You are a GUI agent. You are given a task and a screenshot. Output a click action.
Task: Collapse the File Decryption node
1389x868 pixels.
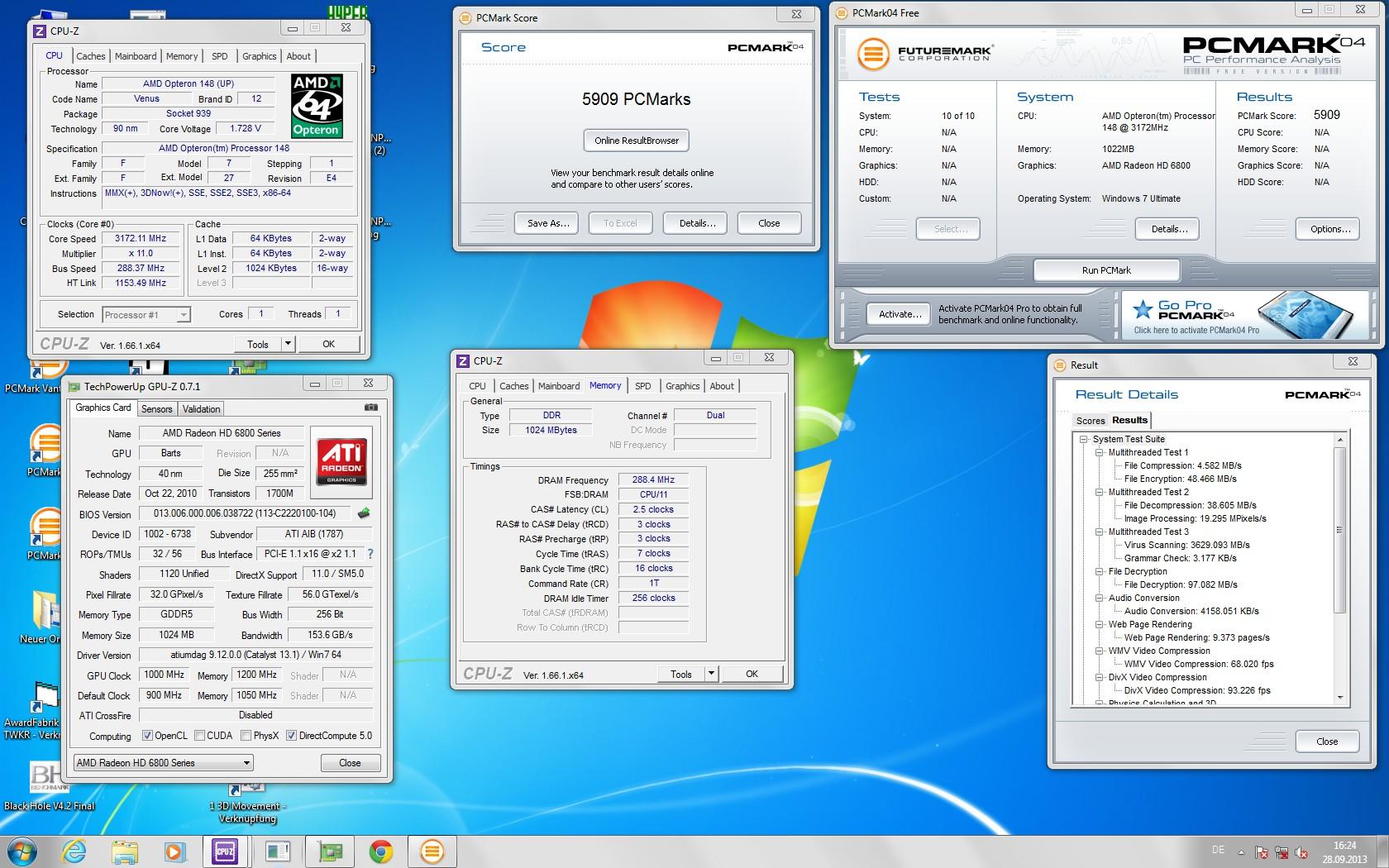(x=1100, y=571)
